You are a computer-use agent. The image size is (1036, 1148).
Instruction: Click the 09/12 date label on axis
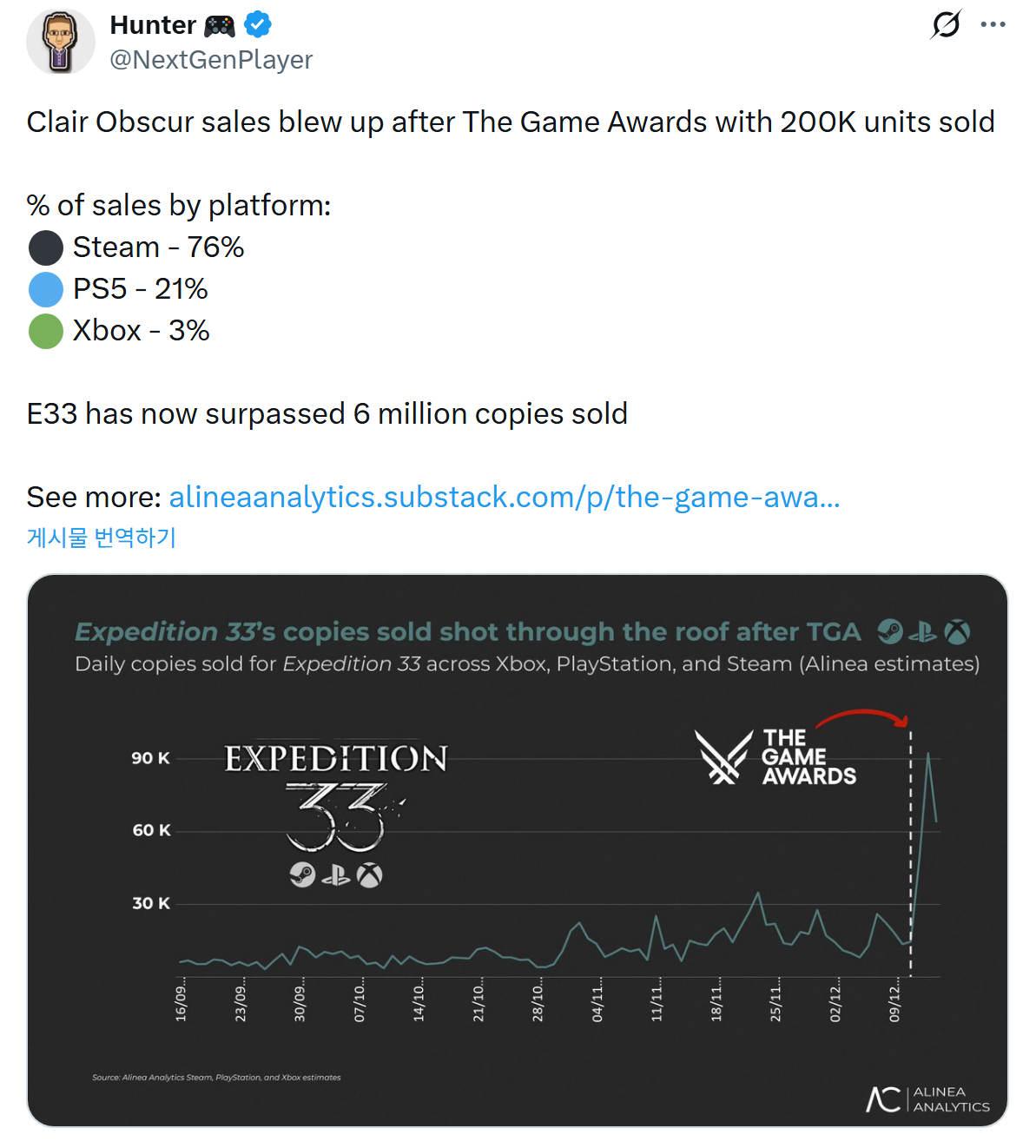tap(894, 1000)
